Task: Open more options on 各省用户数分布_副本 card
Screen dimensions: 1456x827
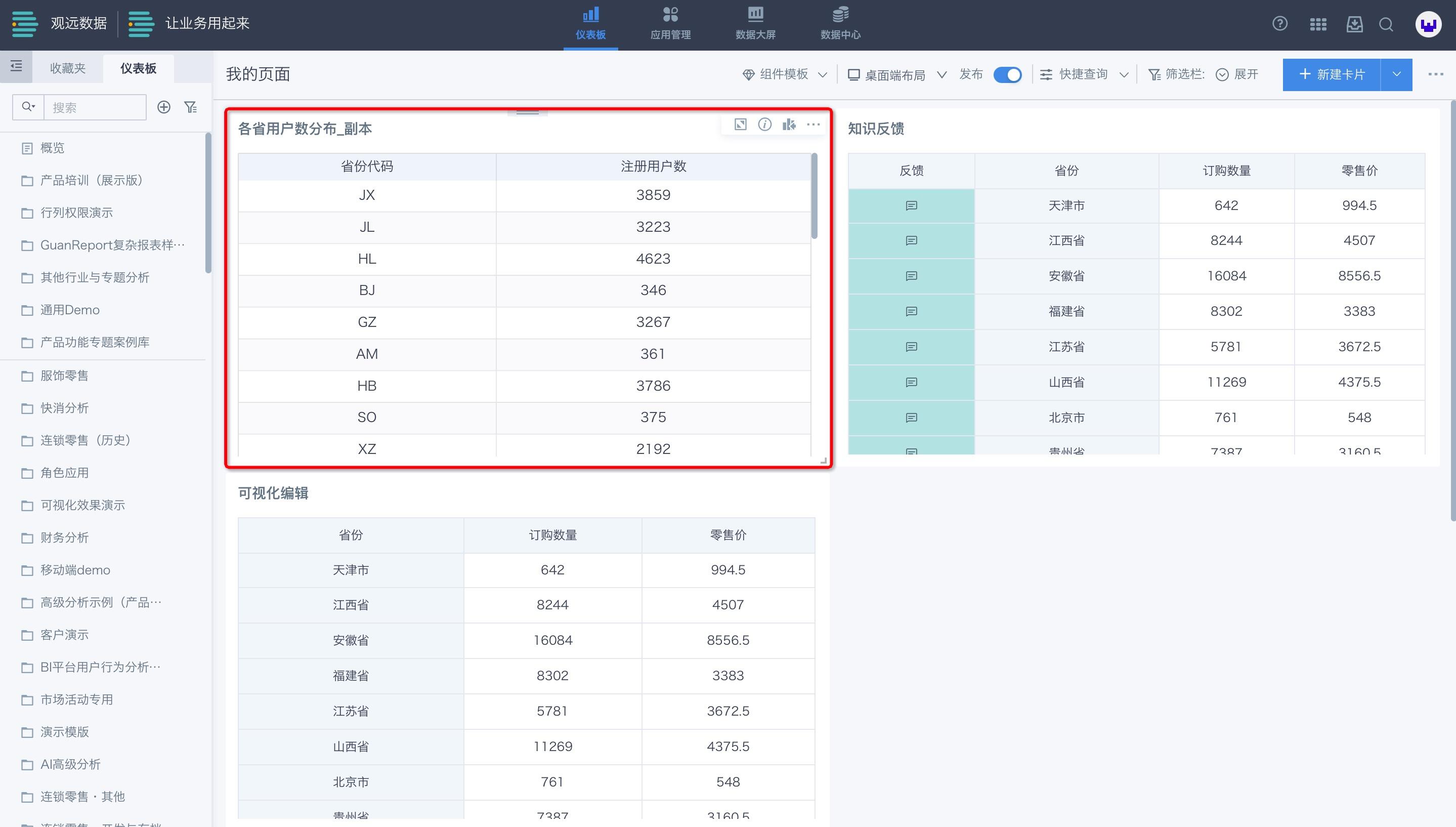Action: 813,125
